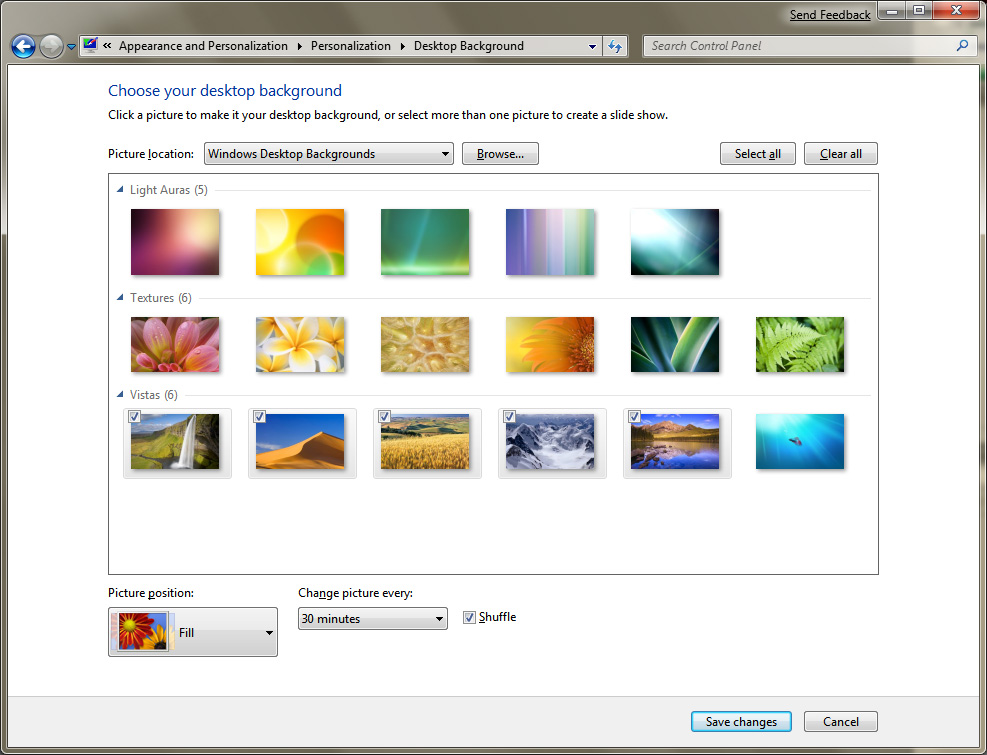
Task: Collapse the Vistas group
Action: pyautogui.click(x=120, y=395)
